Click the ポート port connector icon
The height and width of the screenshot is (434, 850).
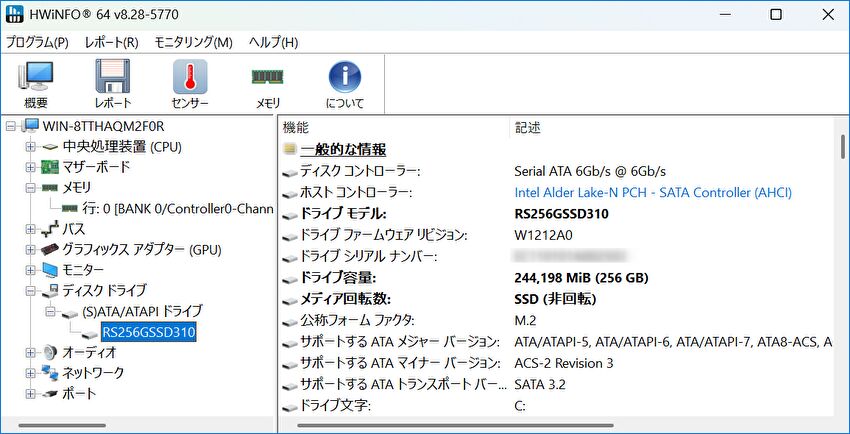click(50, 394)
